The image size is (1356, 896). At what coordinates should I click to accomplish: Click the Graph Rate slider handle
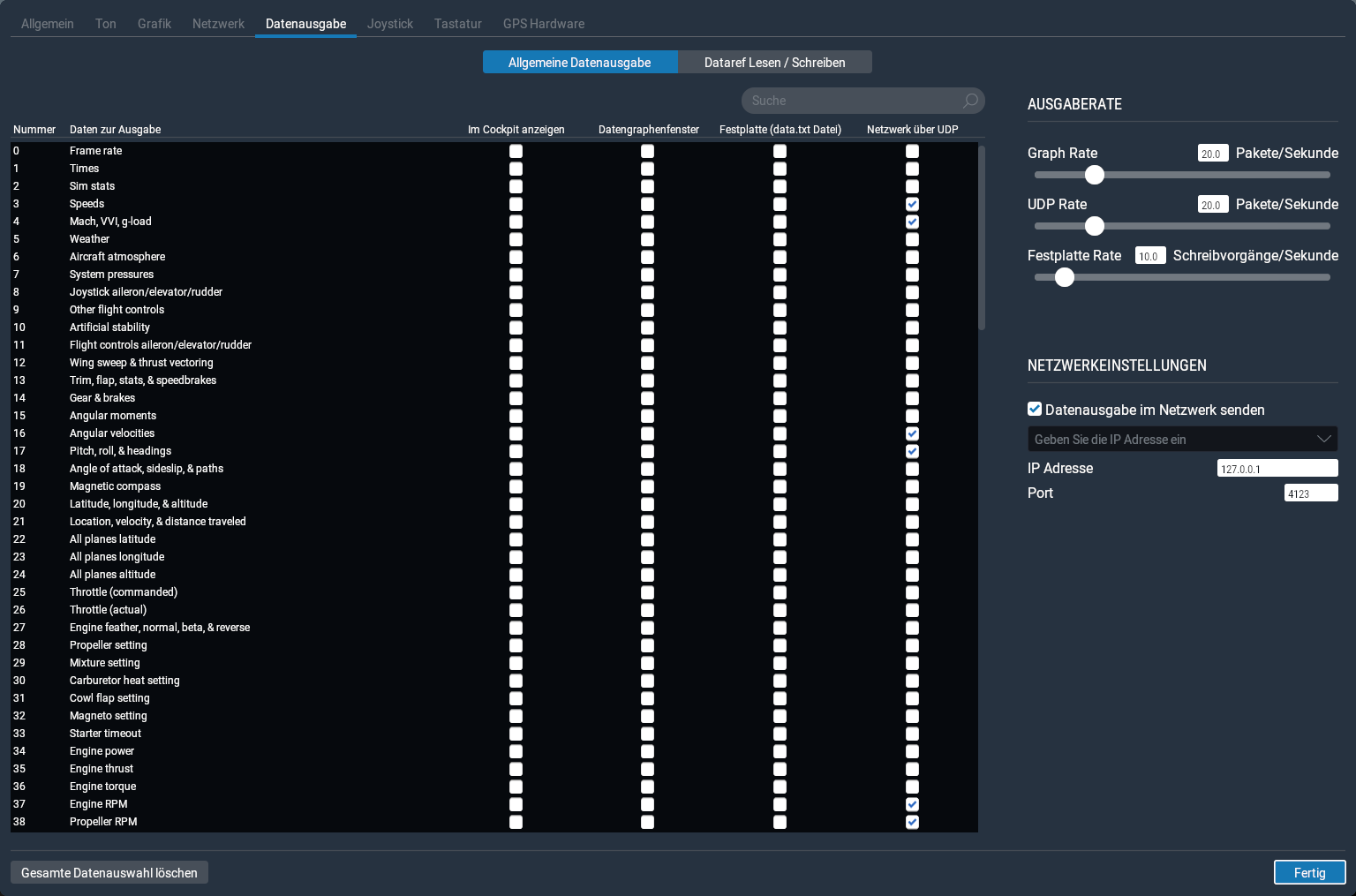point(1095,175)
